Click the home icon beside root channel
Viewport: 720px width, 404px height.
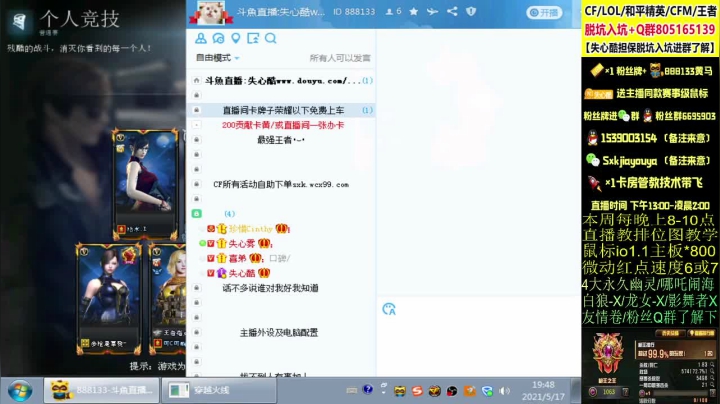click(x=197, y=81)
